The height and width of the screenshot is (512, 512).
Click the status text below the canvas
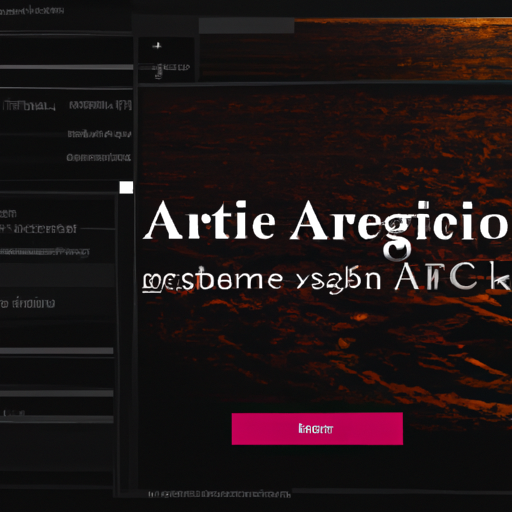tap(219, 494)
